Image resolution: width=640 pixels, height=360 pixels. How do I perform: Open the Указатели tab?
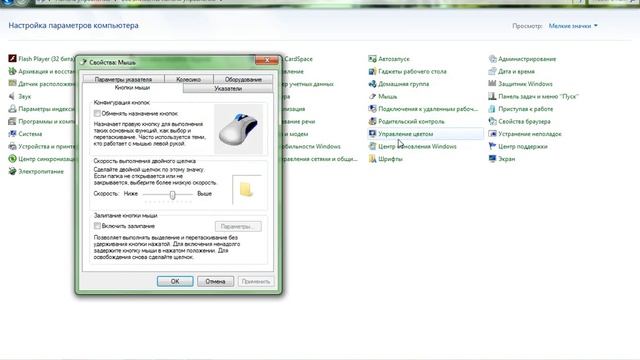pos(228,89)
